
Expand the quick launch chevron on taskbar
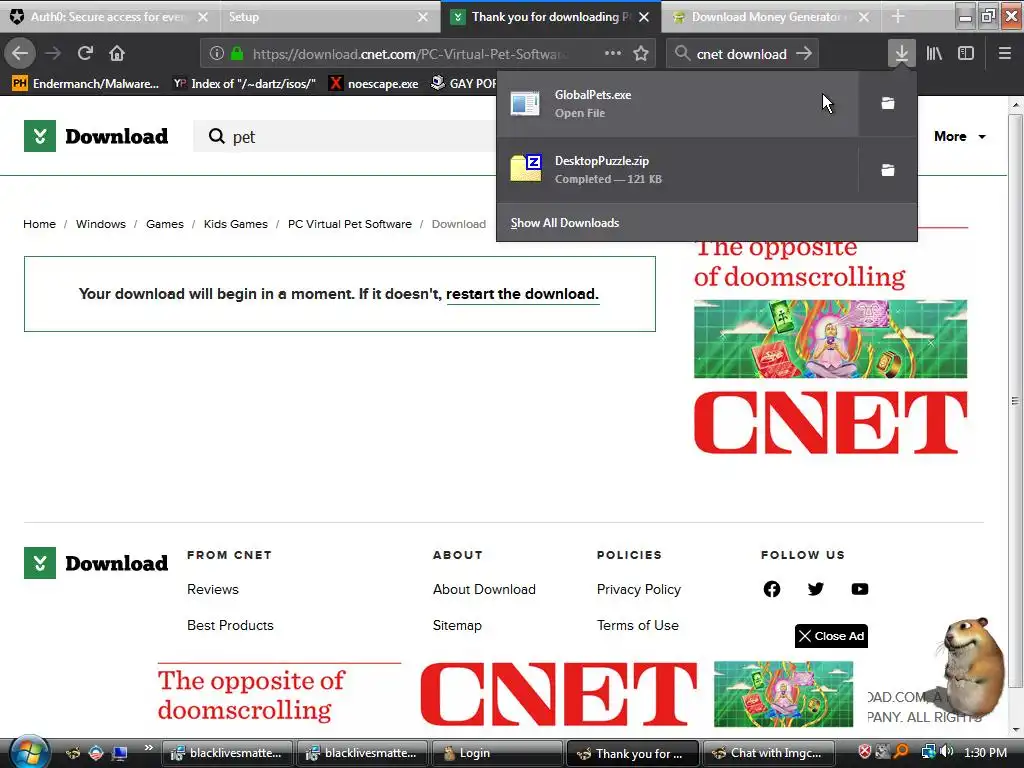coord(149,748)
